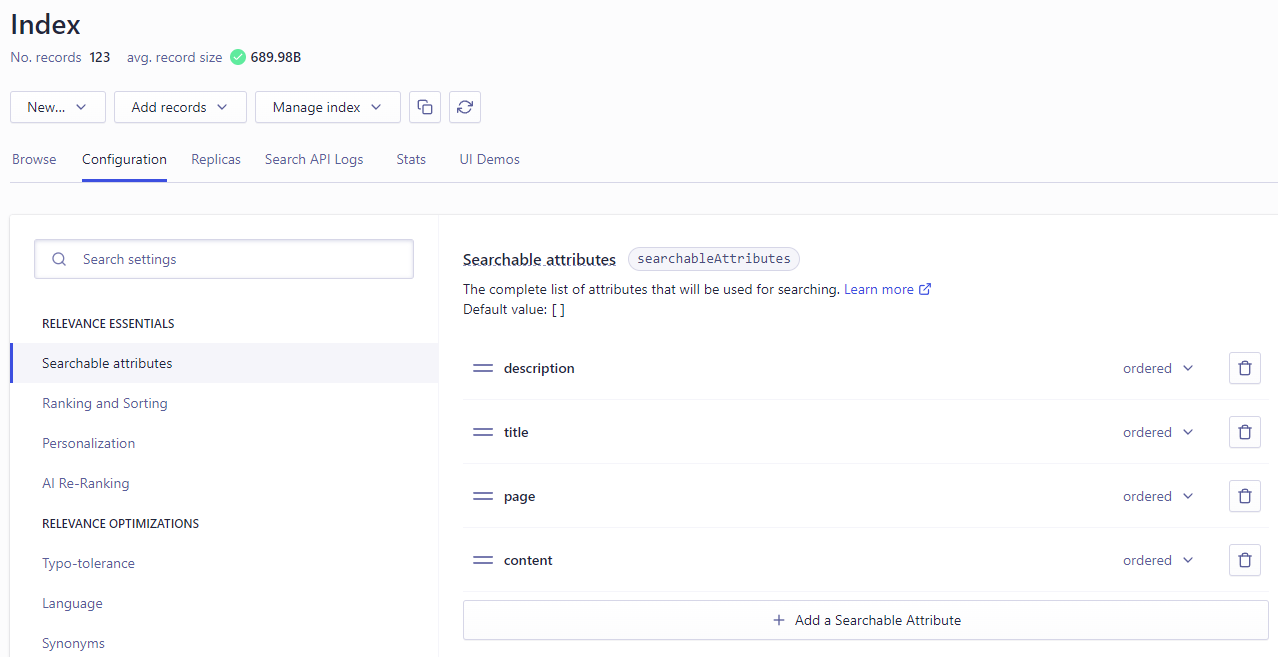Delete the description attribute via trash icon

(1244, 368)
